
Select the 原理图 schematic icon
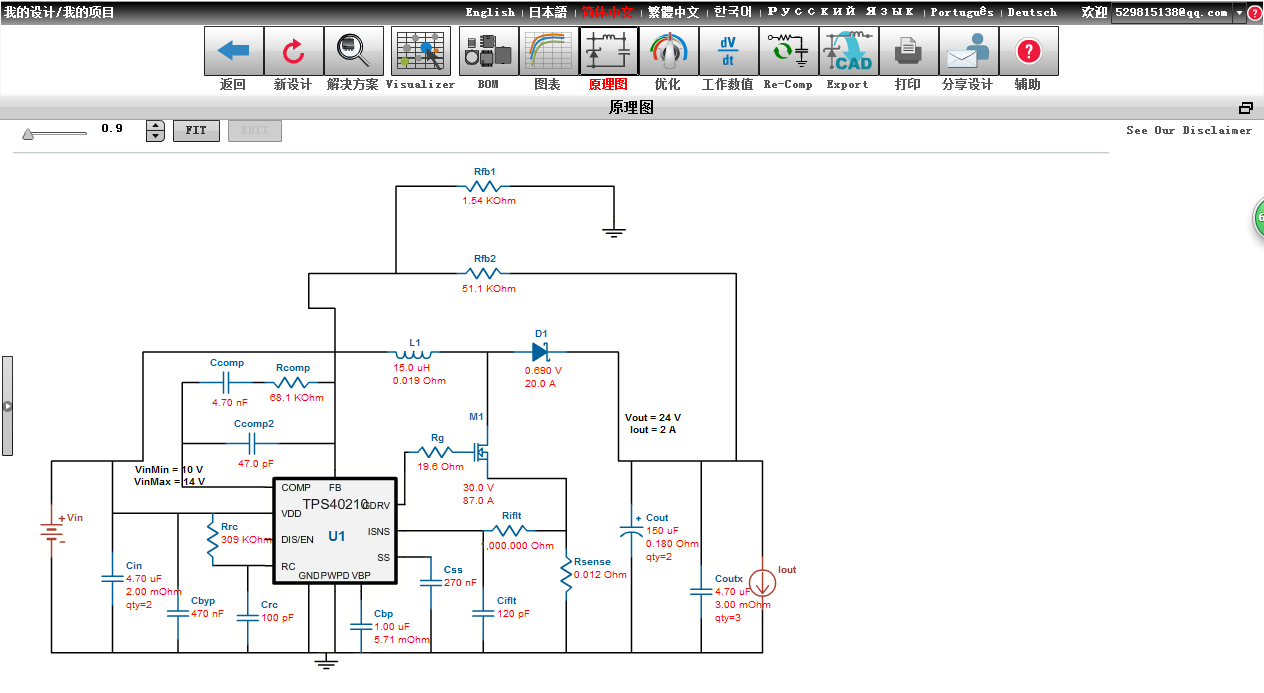click(608, 51)
